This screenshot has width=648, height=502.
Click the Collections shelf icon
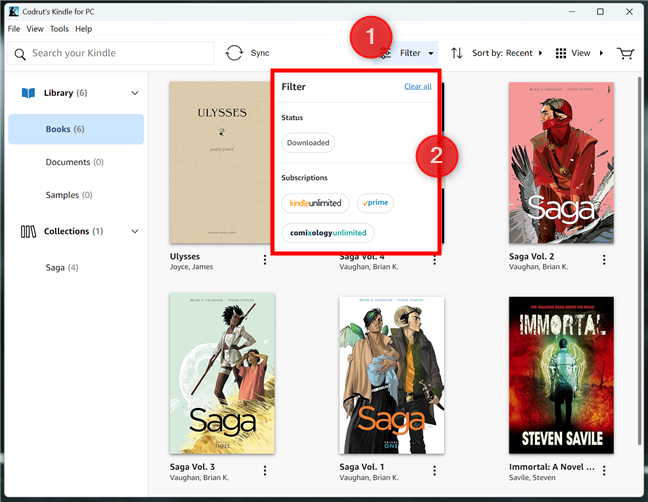coord(28,231)
